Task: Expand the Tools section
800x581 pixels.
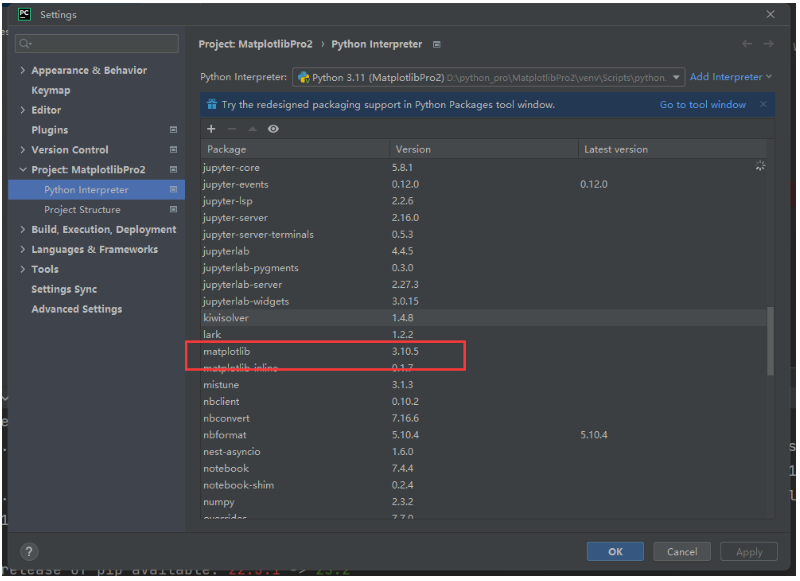Action: tap(22, 269)
